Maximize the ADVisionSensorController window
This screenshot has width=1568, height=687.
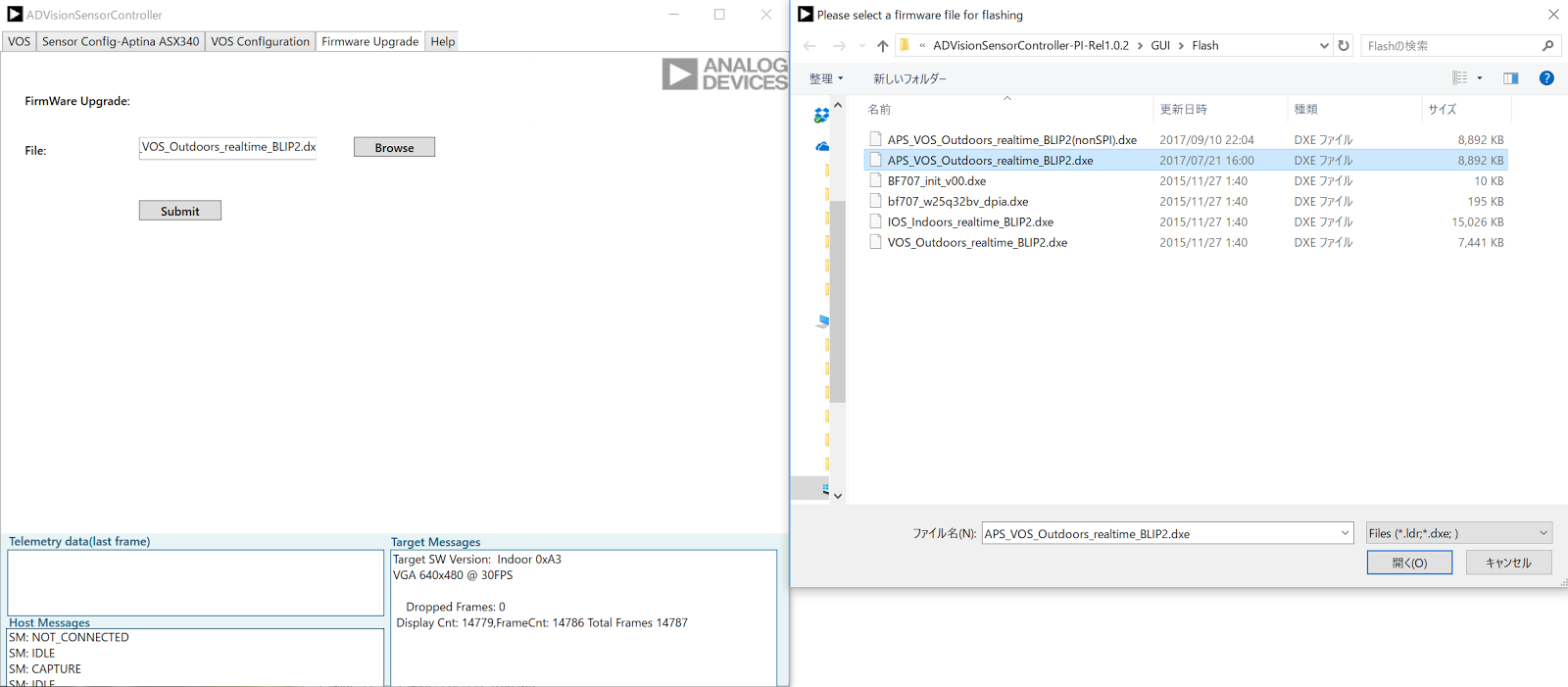click(x=719, y=15)
